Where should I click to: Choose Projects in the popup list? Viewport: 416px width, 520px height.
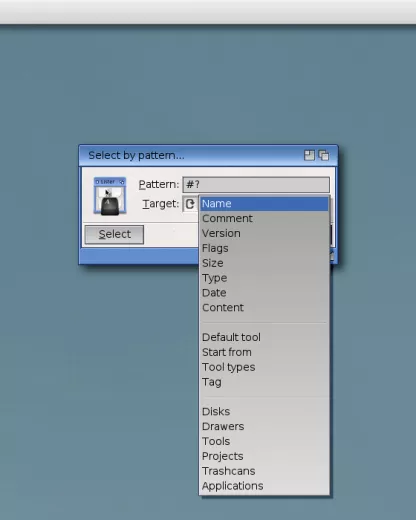(x=264, y=456)
